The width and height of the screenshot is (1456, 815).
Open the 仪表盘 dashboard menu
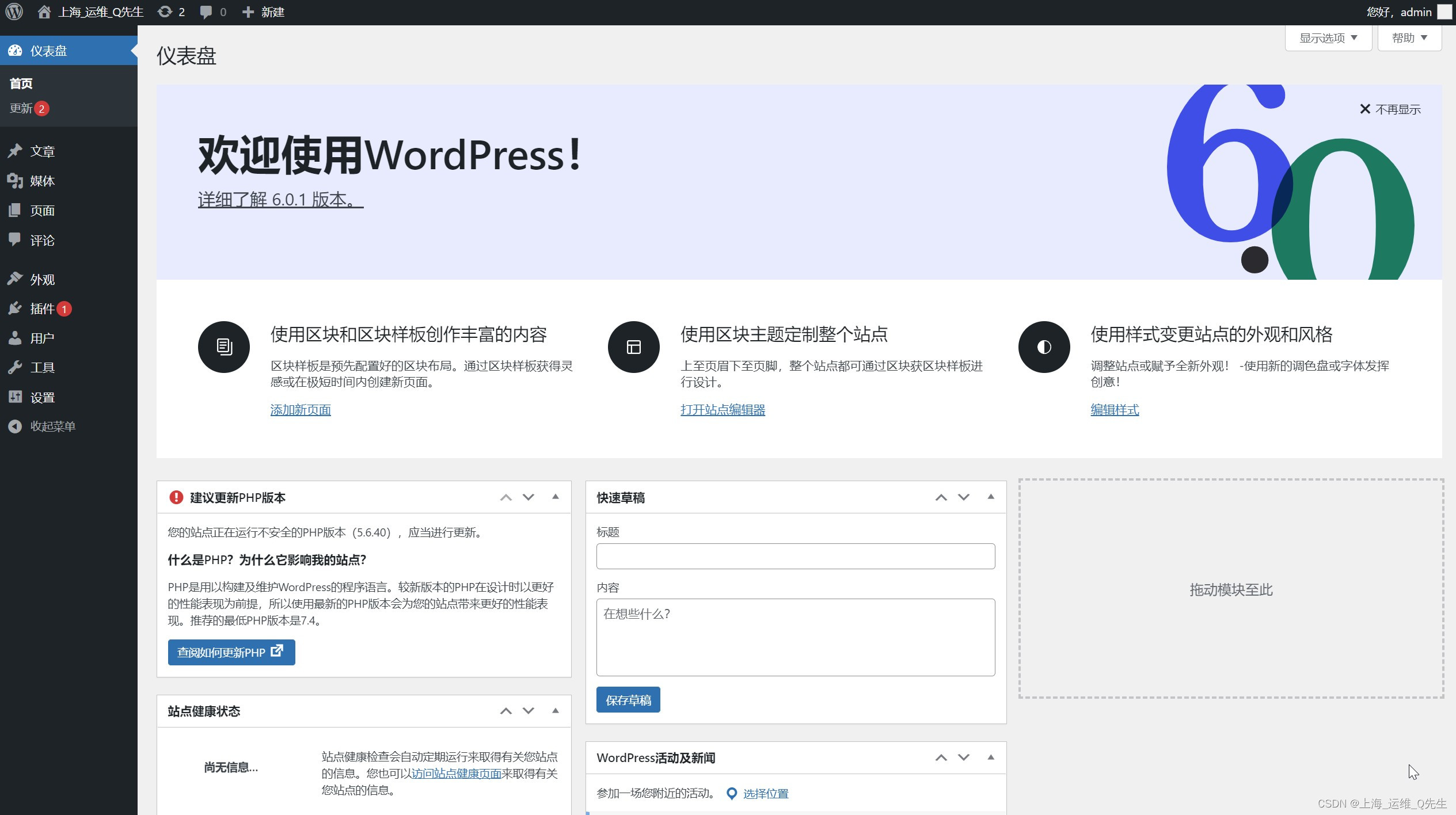(69, 51)
